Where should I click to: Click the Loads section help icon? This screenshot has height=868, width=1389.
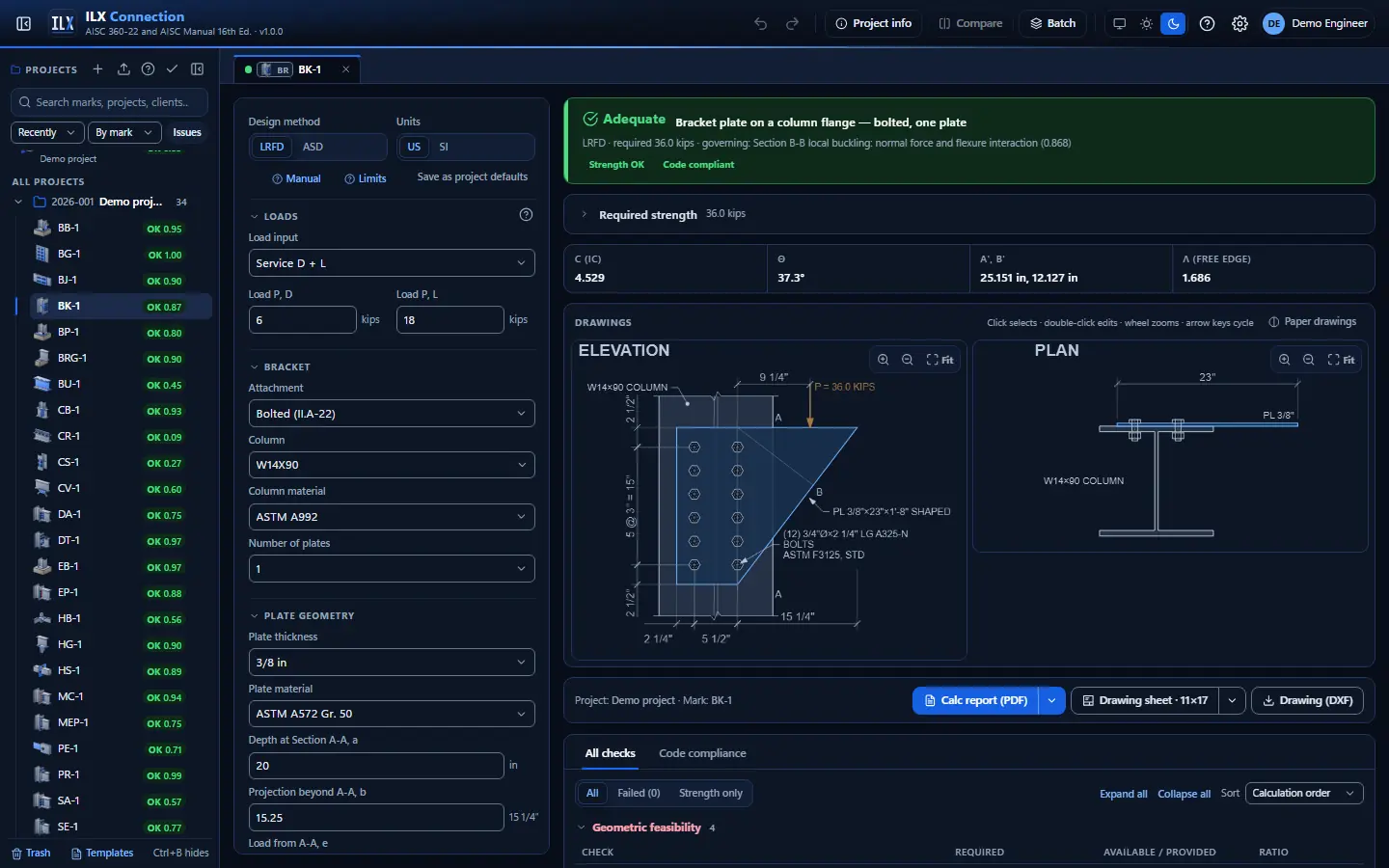coord(526,215)
